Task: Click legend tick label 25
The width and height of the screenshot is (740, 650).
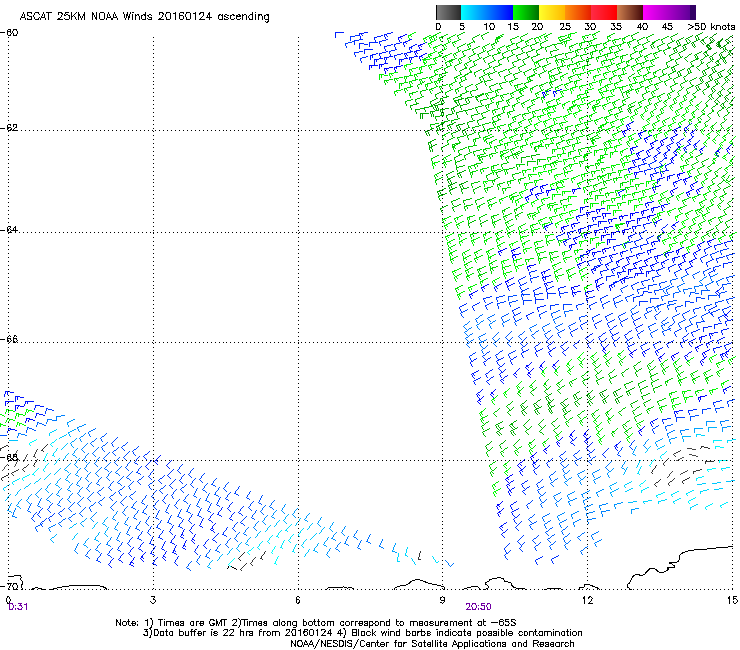Action: click(x=565, y=27)
